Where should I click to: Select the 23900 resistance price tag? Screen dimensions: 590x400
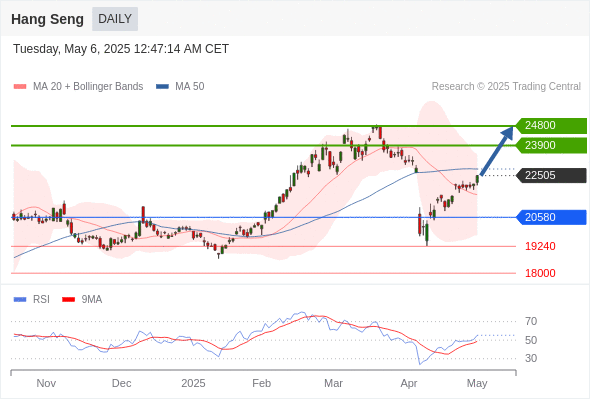(551, 145)
